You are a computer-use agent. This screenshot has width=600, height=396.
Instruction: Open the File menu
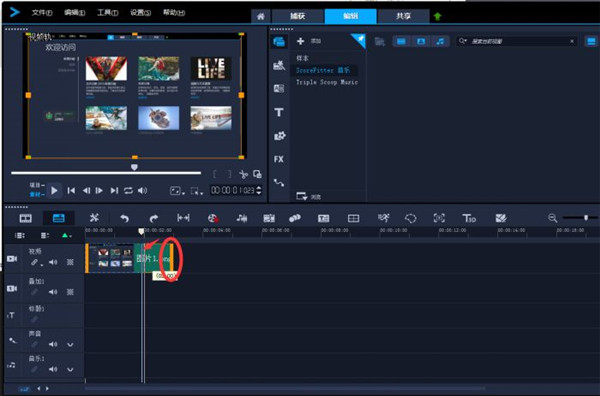pyautogui.click(x=42, y=13)
